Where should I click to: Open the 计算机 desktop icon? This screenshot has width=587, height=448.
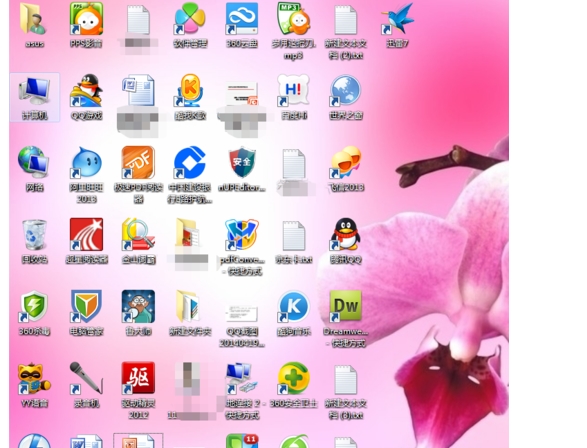coord(34,97)
